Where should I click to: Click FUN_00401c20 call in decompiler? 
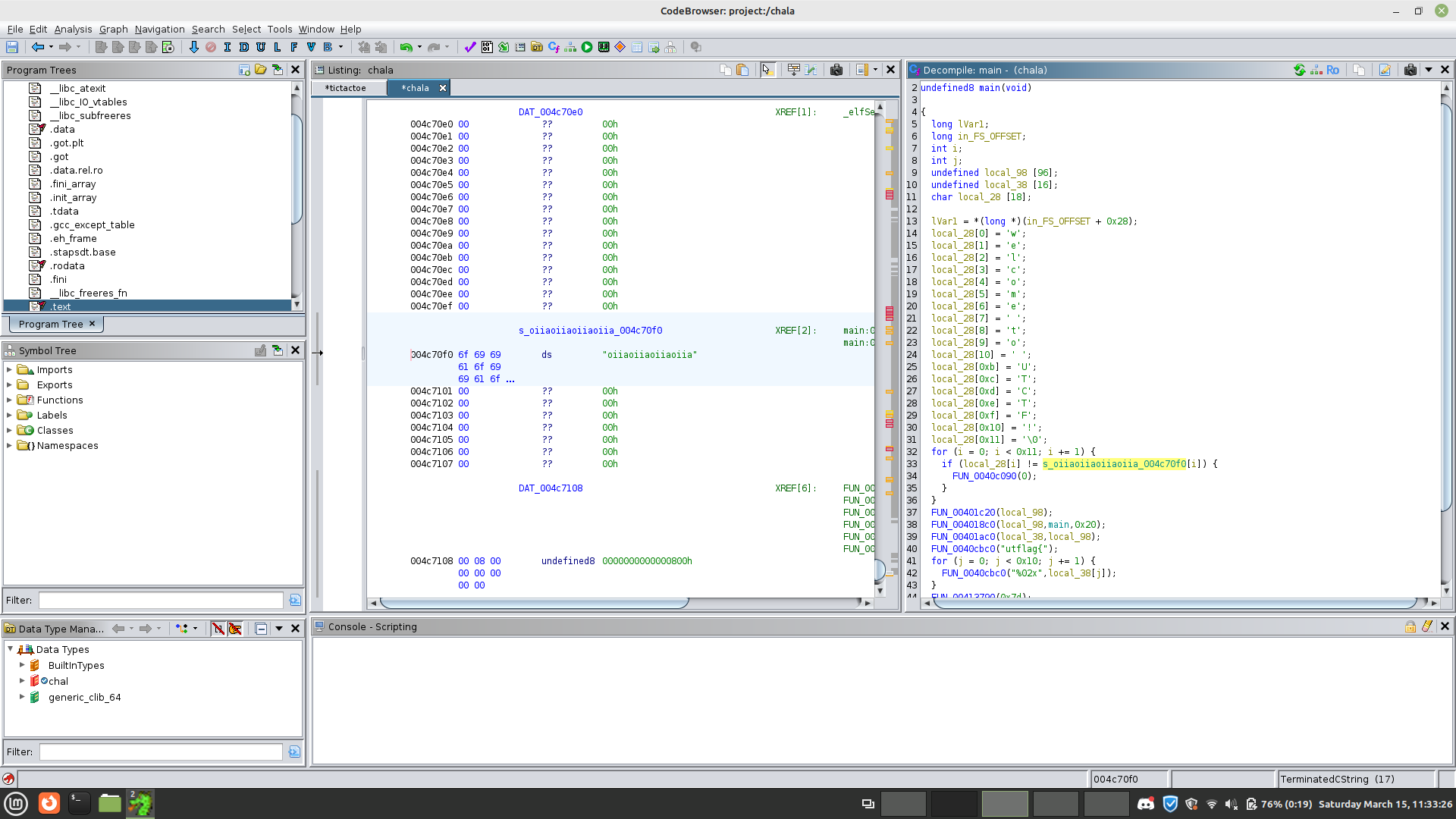pos(963,513)
